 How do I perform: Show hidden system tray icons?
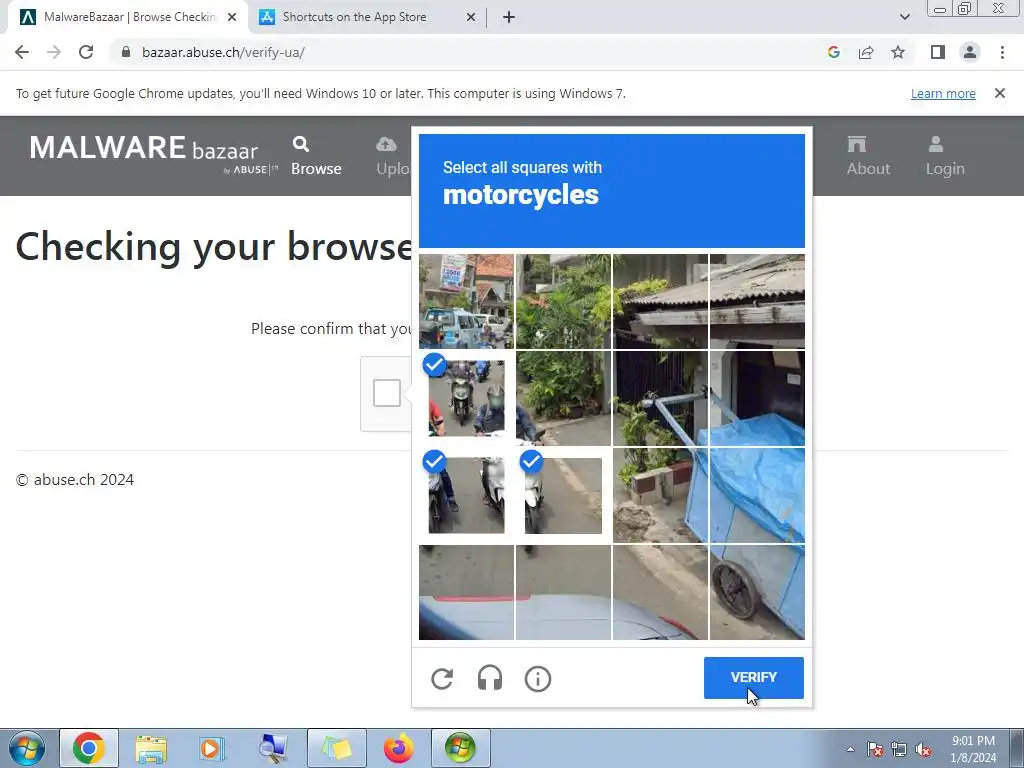click(850, 749)
